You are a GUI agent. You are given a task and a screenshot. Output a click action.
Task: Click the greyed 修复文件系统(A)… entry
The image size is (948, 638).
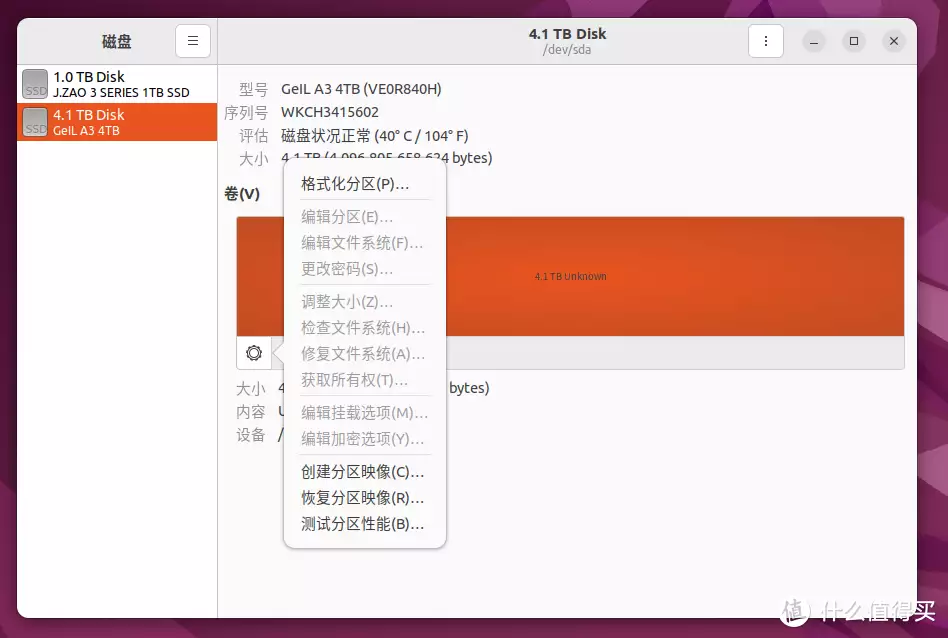click(365, 353)
